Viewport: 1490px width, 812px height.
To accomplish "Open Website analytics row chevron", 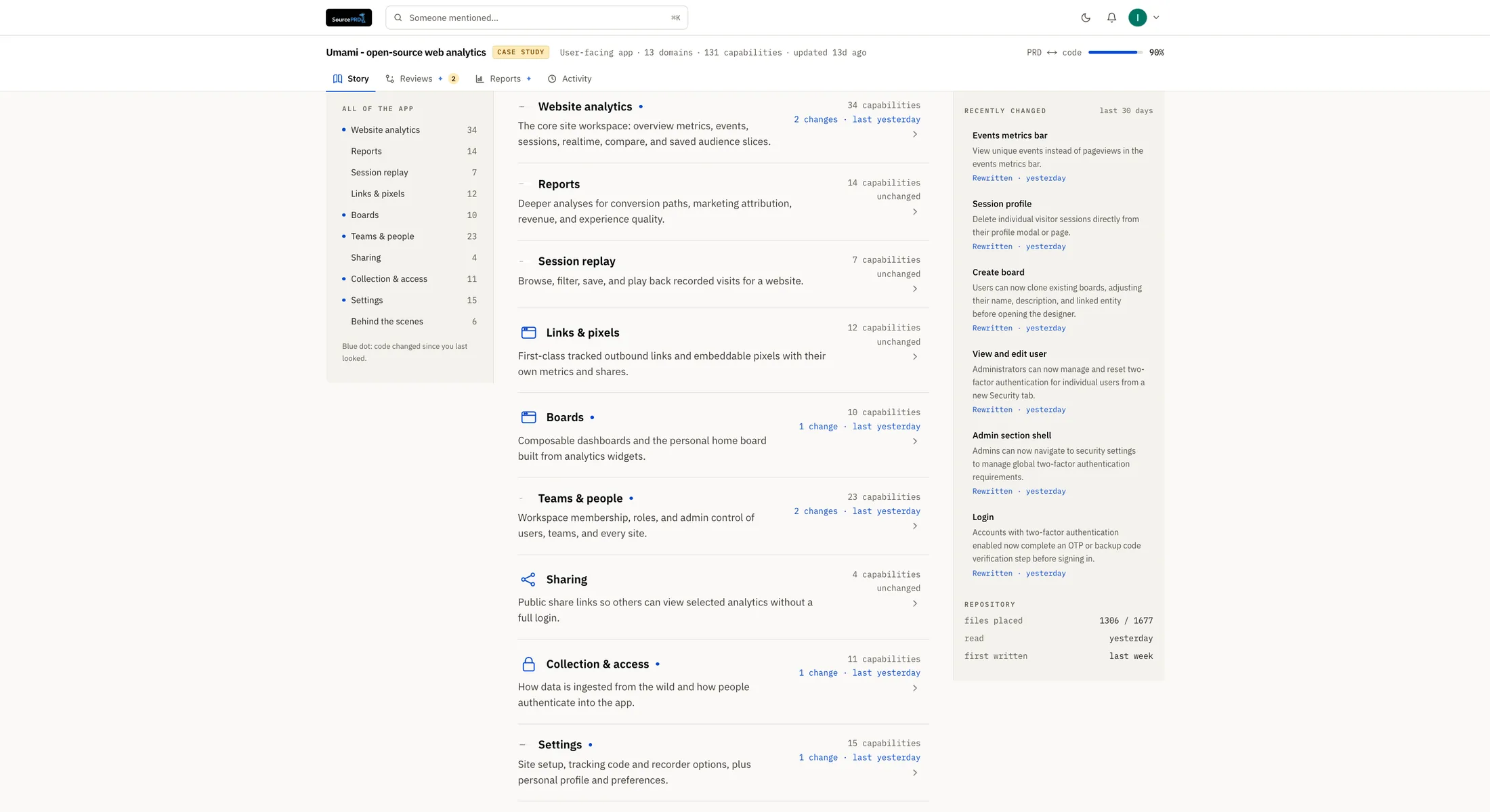I will point(915,134).
